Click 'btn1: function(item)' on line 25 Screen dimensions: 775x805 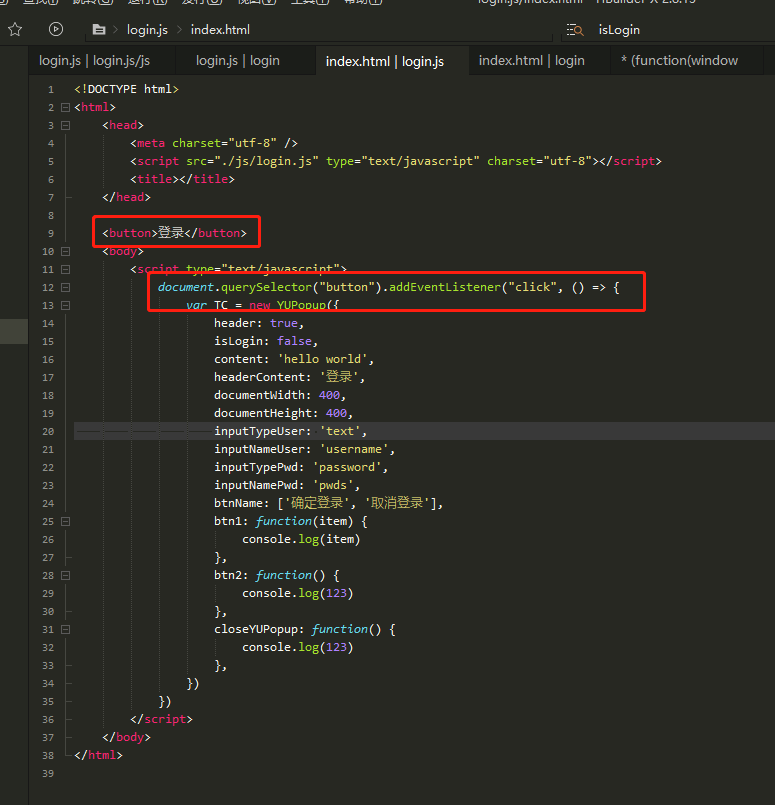[x=283, y=521]
